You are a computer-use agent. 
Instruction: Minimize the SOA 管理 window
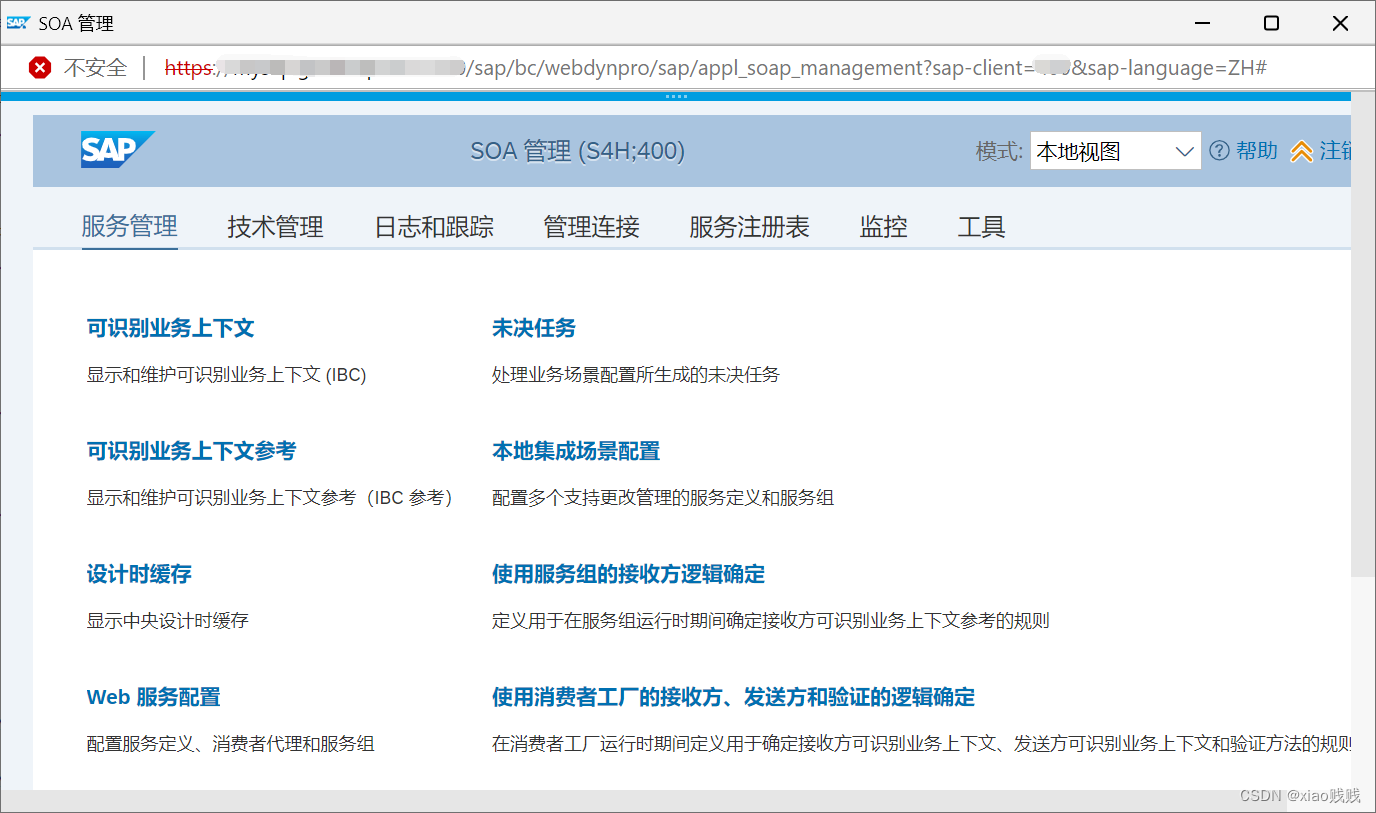click(x=1201, y=23)
